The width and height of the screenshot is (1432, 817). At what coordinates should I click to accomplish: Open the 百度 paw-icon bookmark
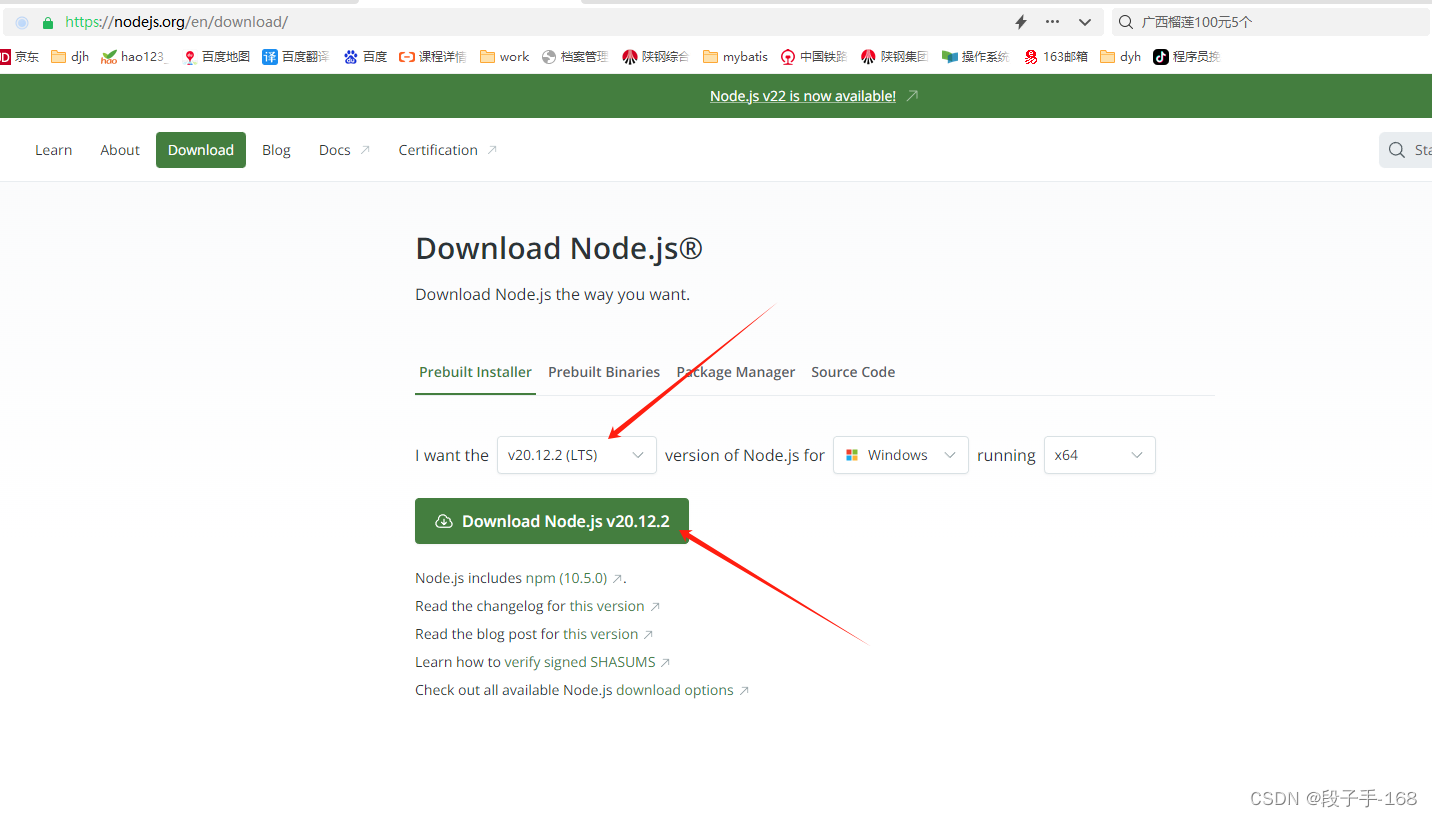(365, 57)
